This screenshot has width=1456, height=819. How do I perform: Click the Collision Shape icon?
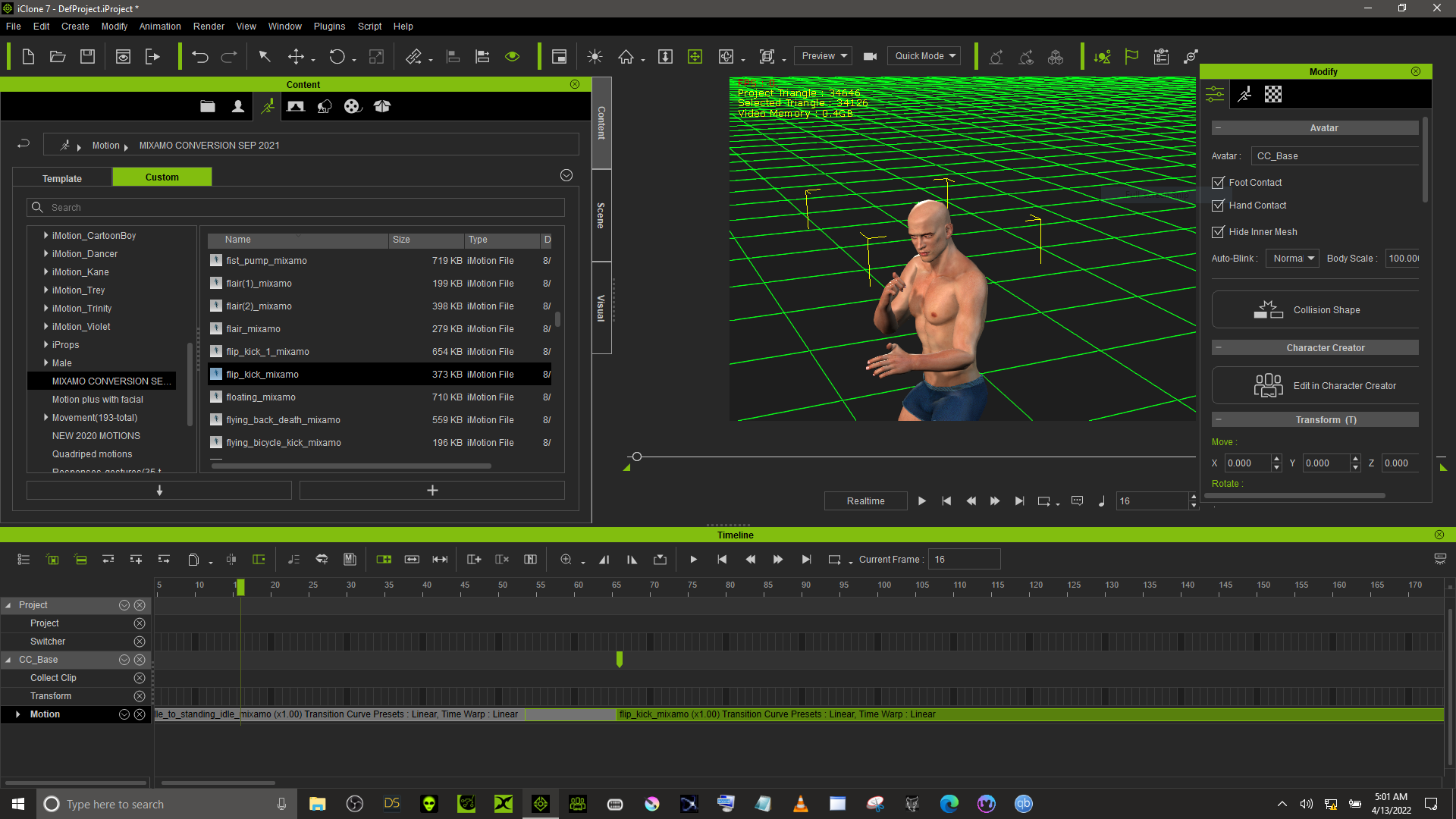click(1268, 310)
